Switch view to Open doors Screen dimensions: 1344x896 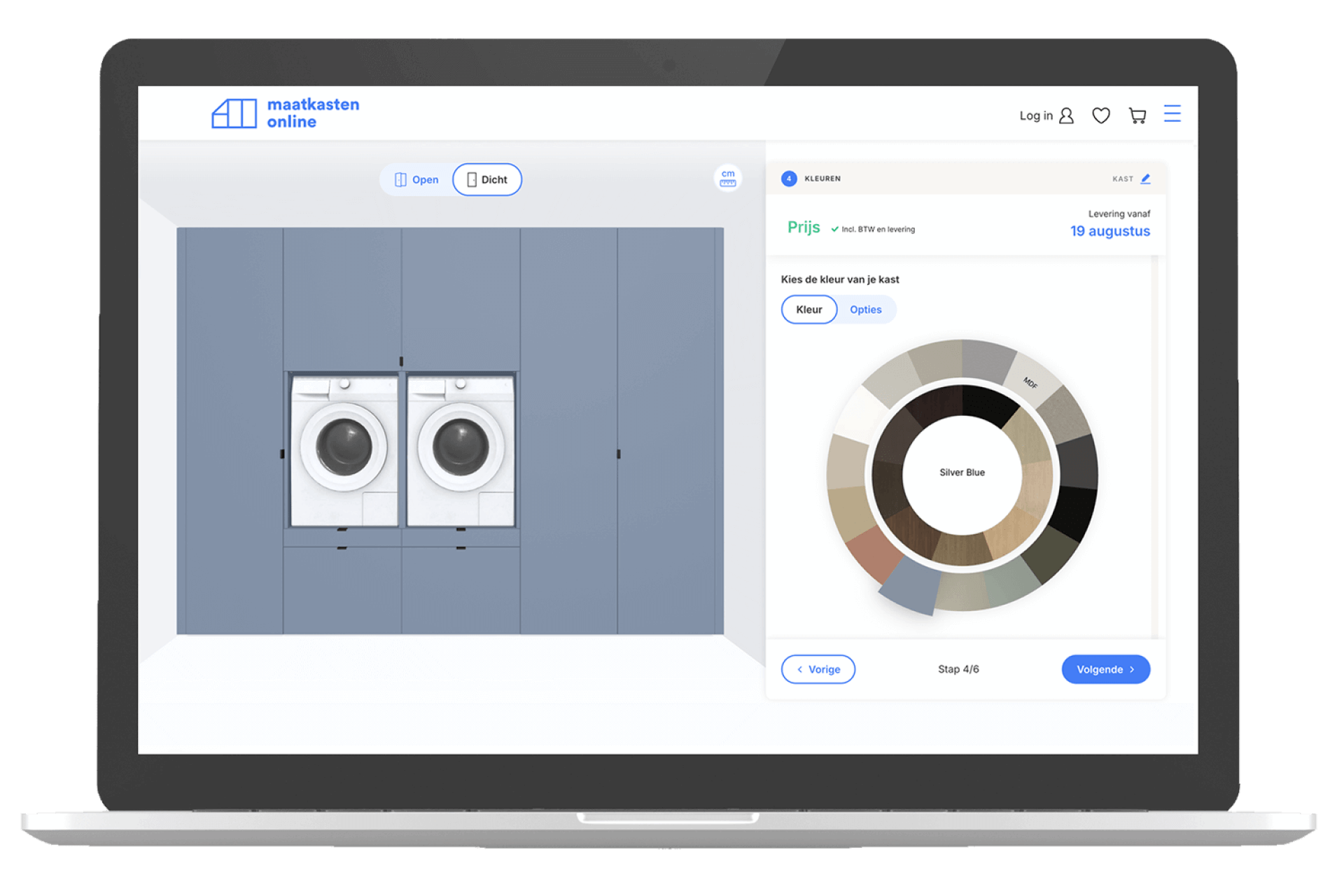point(416,180)
